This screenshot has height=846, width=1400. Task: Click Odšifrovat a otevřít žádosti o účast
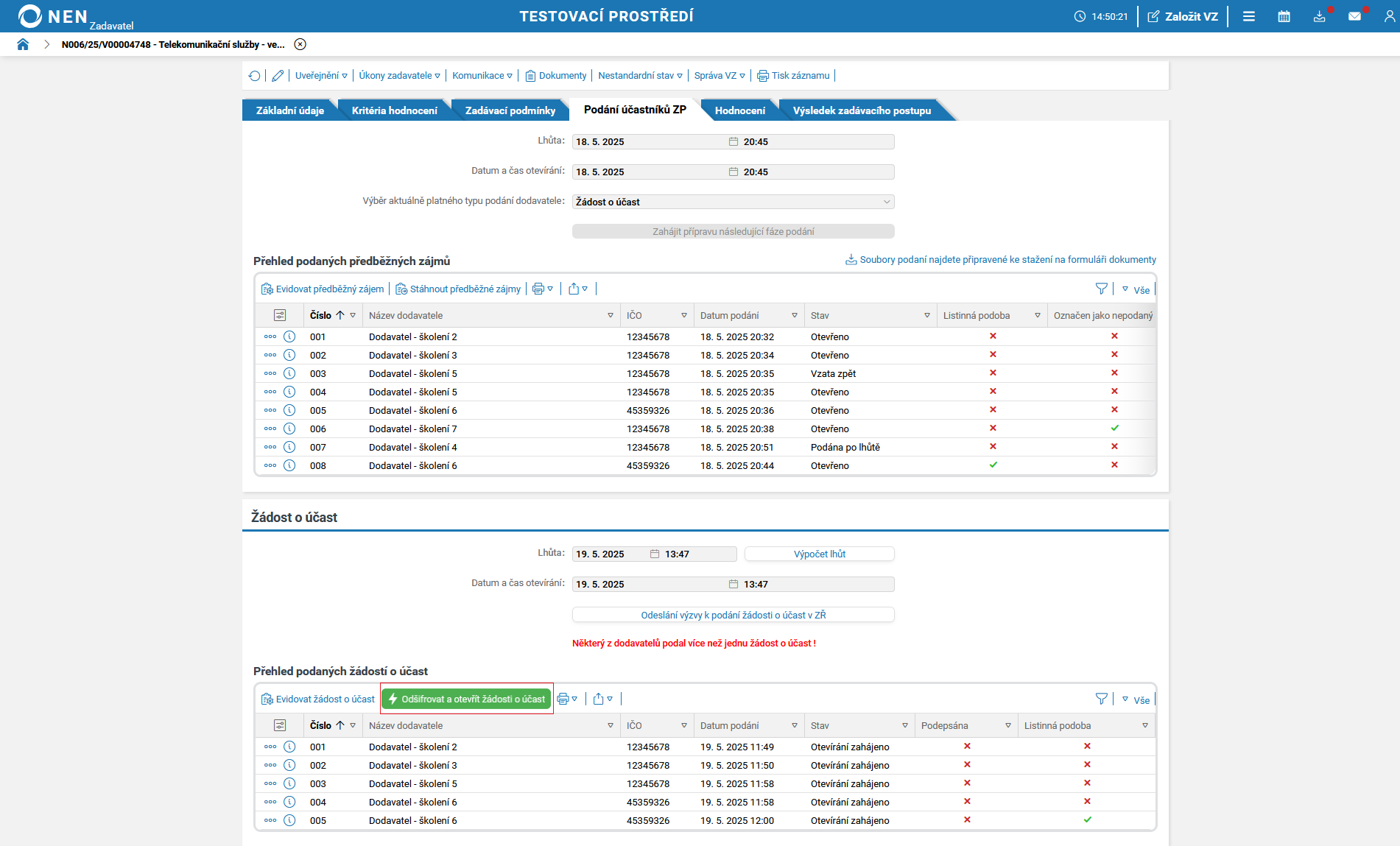coord(467,699)
